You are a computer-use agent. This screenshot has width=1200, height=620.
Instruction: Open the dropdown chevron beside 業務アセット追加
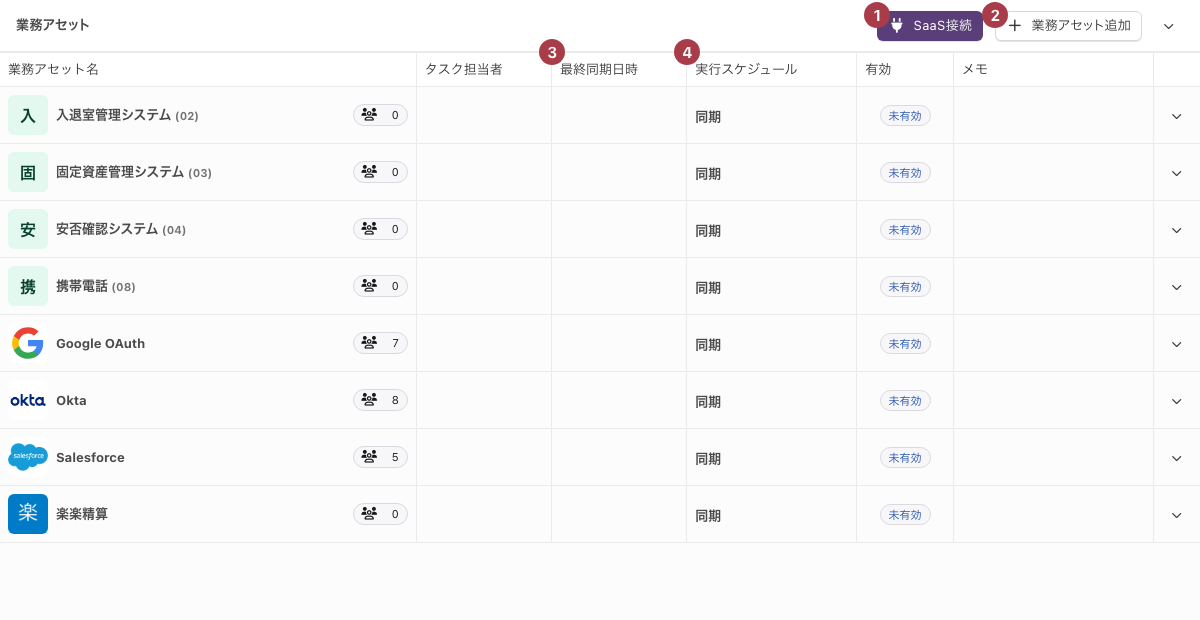1168,26
